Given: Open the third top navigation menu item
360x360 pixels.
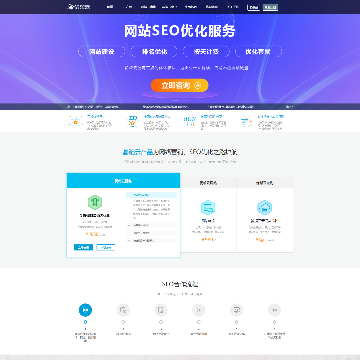Looking at the screenshot, I should [148, 7].
